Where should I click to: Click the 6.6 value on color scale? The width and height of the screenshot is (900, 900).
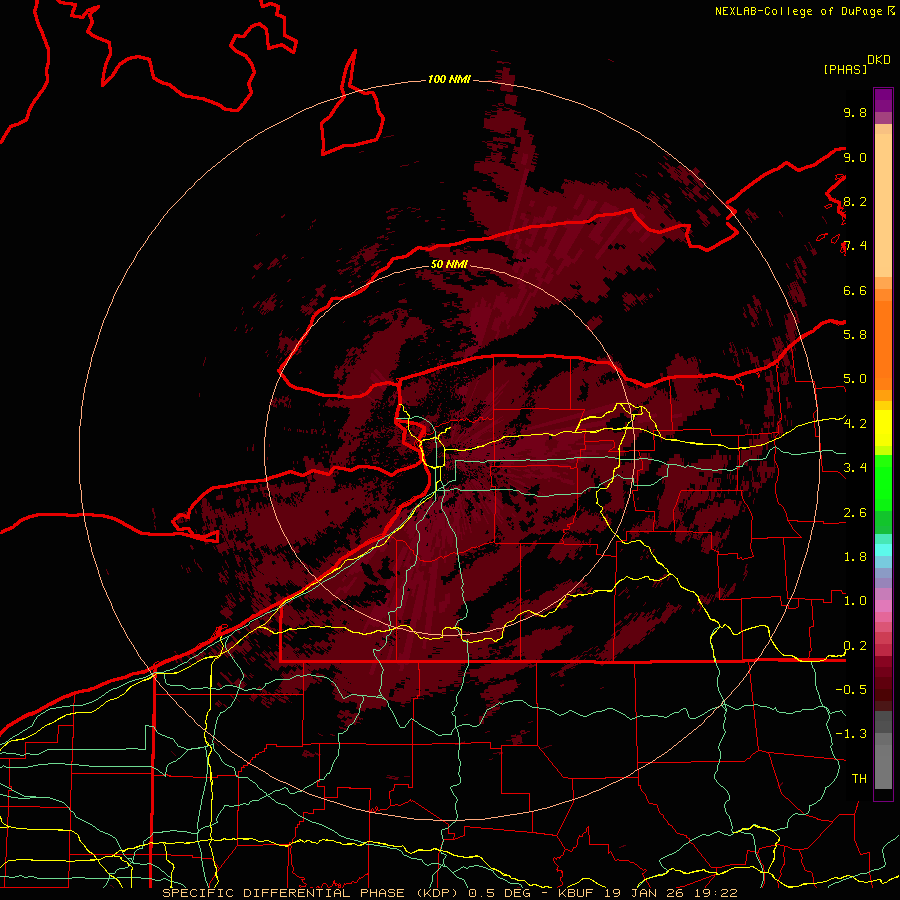pyautogui.click(x=855, y=290)
